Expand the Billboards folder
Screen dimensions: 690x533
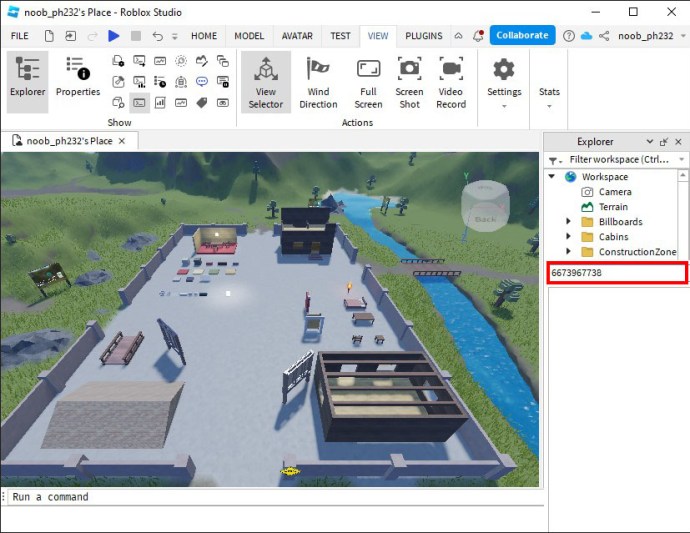click(569, 222)
